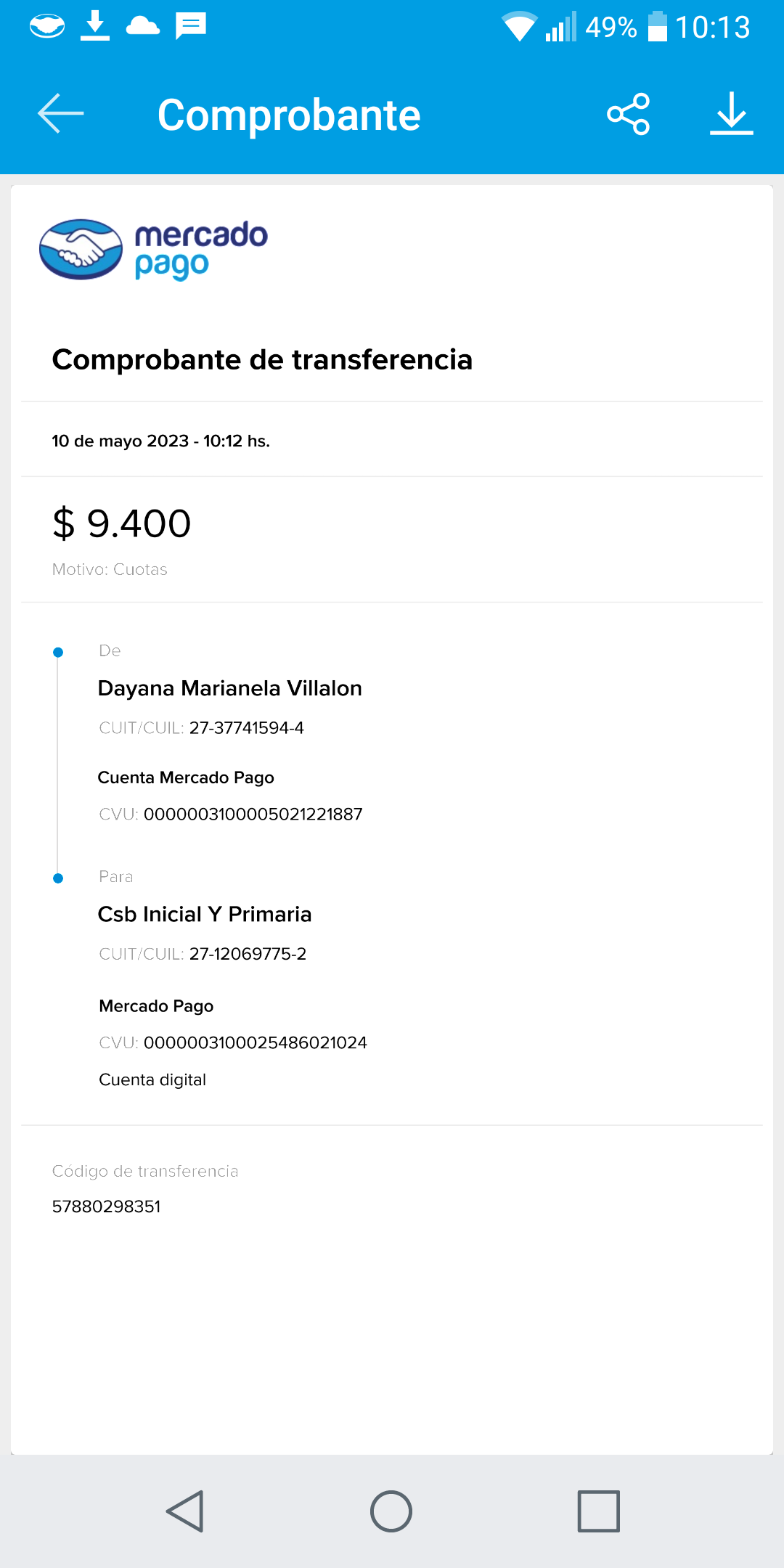Tap the back arrow in header
Image resolution: width=784 pixels, height=1568 pixels.
point(61,114)
